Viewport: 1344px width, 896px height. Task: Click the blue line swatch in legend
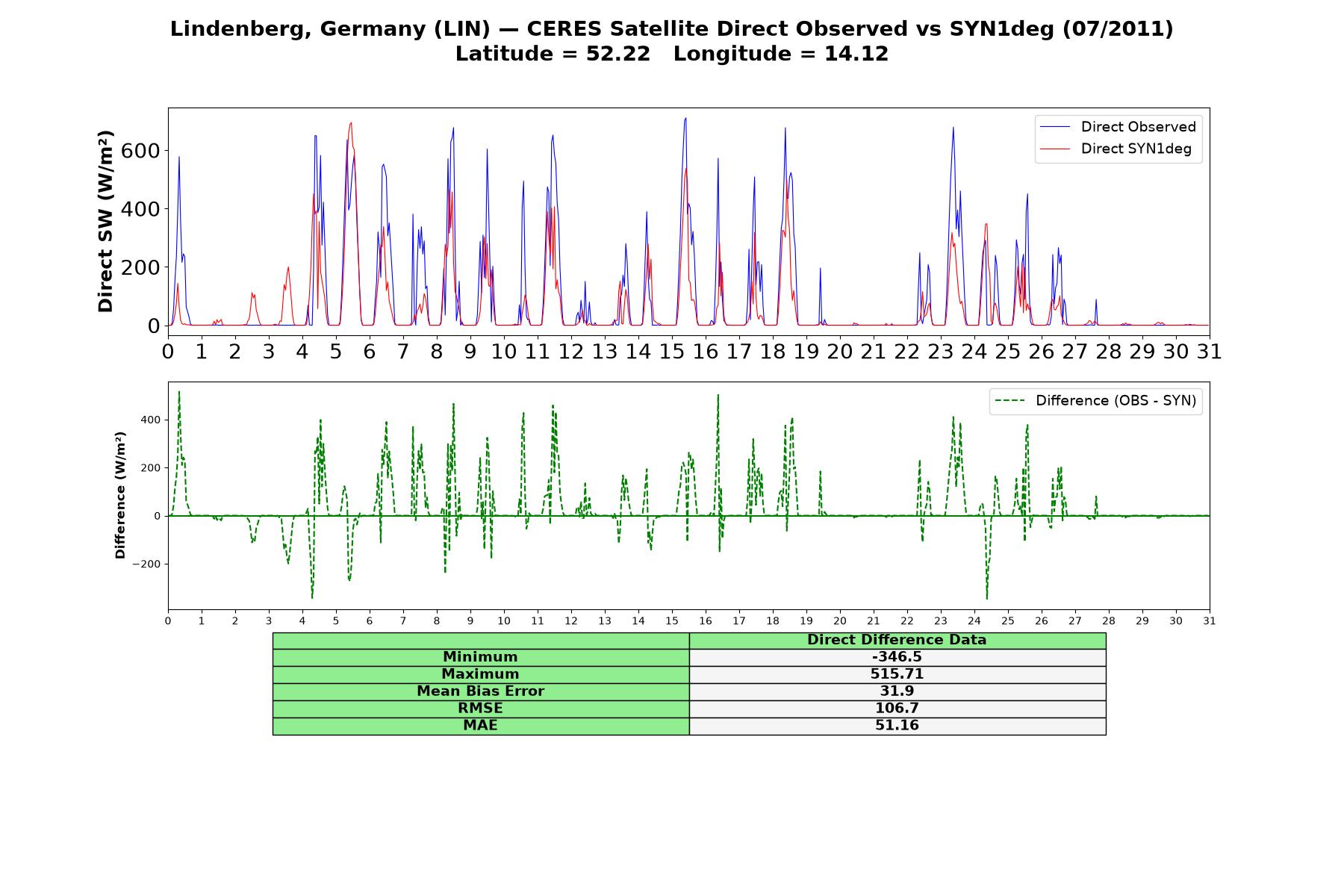1054,127
